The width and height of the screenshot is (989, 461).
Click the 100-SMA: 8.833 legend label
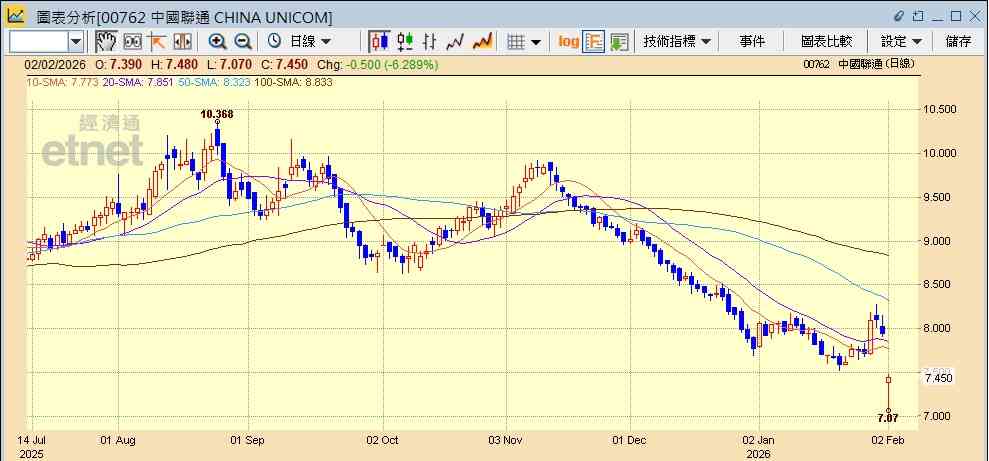pyautogui.click(x=293, y=82)
